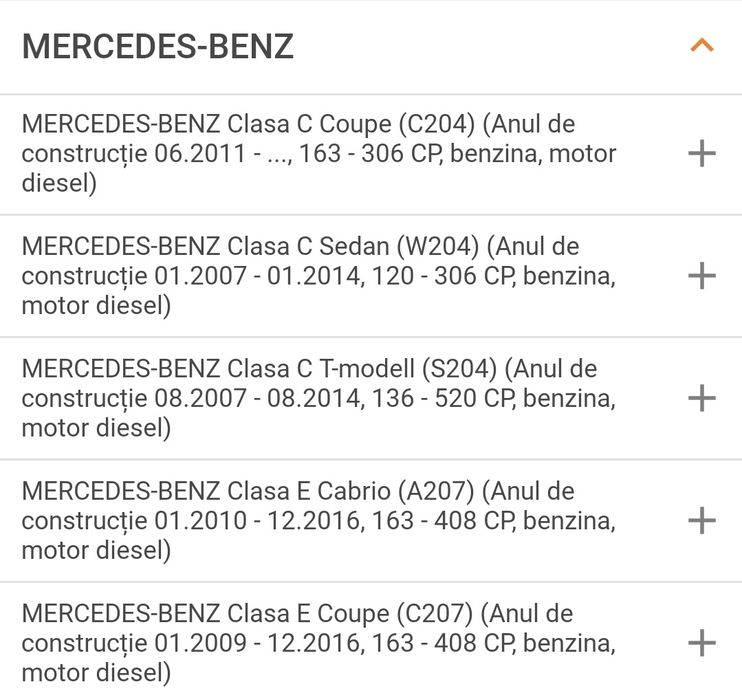Show details for the 01.2009 - 12.2016 model
The image size is (742, 699).
click(x=702, y=642)
